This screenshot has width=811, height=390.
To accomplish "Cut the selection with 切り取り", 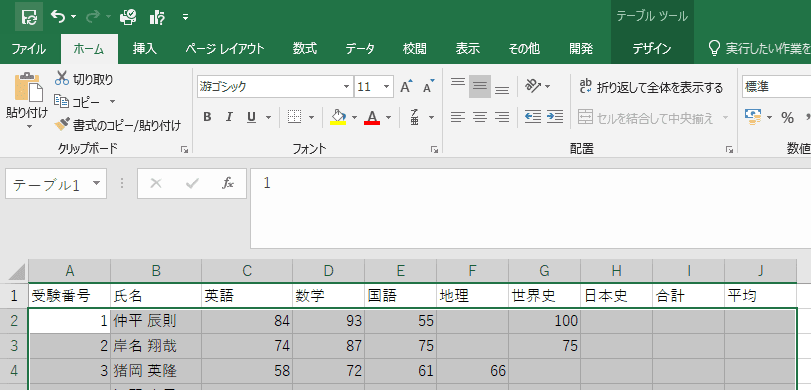I will pos(84,79).
